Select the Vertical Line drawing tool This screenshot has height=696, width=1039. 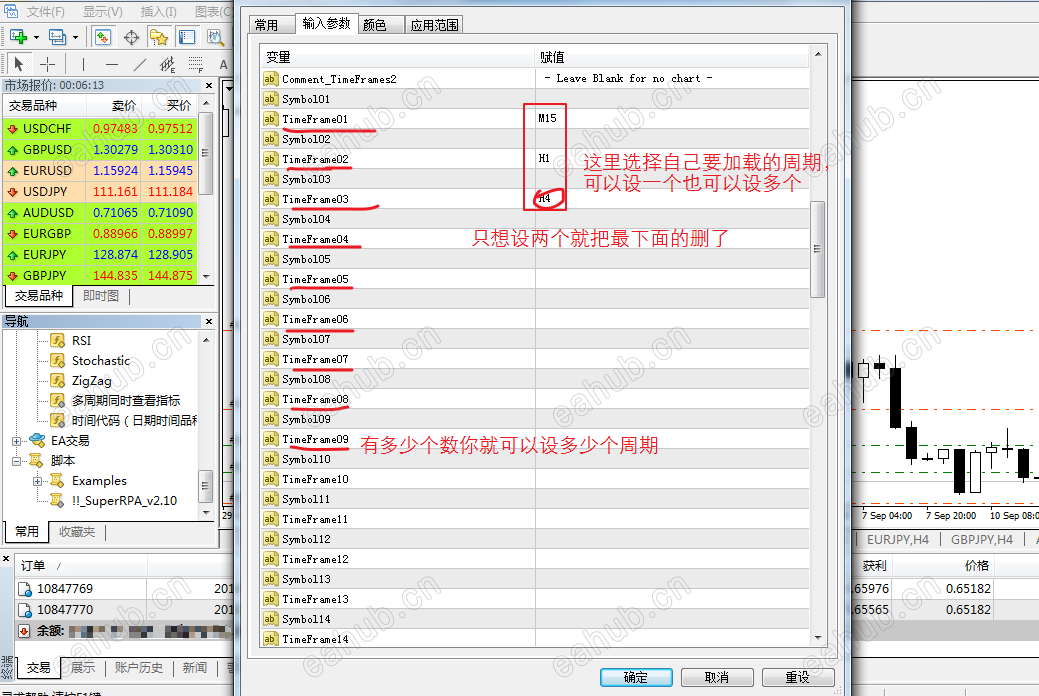[83, 64]
